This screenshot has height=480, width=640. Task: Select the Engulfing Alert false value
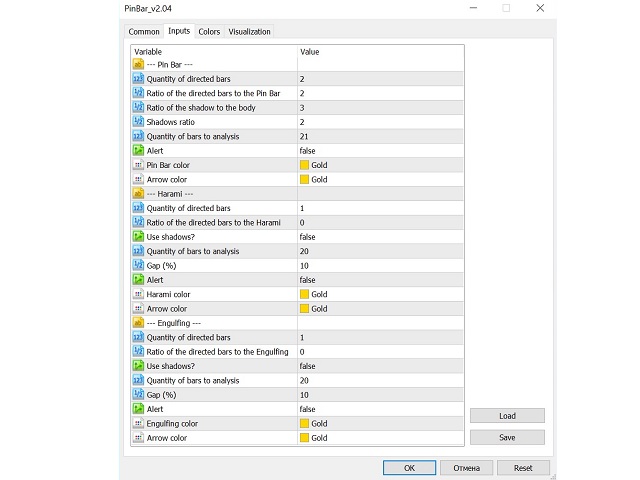point(380,409)
